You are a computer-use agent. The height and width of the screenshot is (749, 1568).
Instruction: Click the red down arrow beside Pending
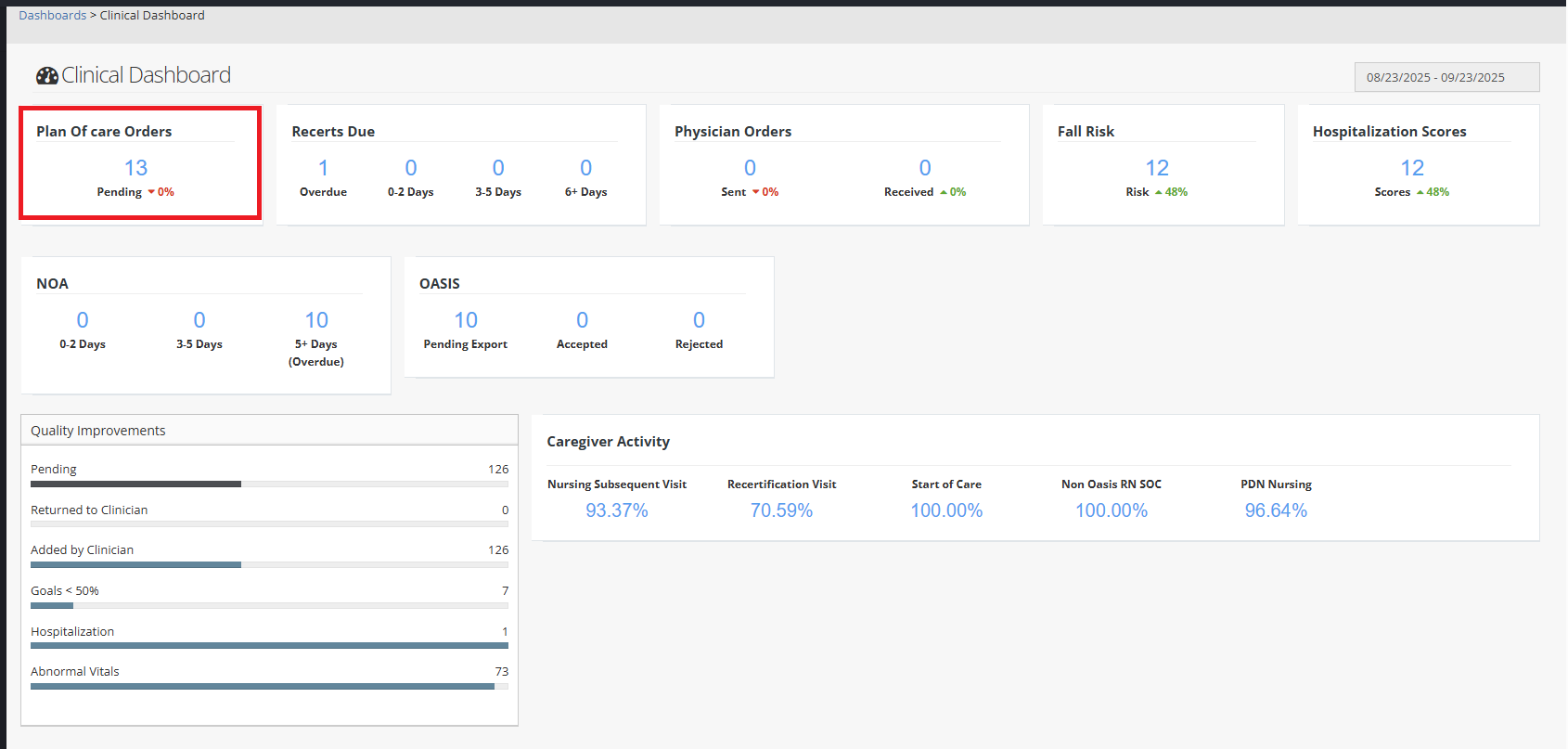[151, 192]
